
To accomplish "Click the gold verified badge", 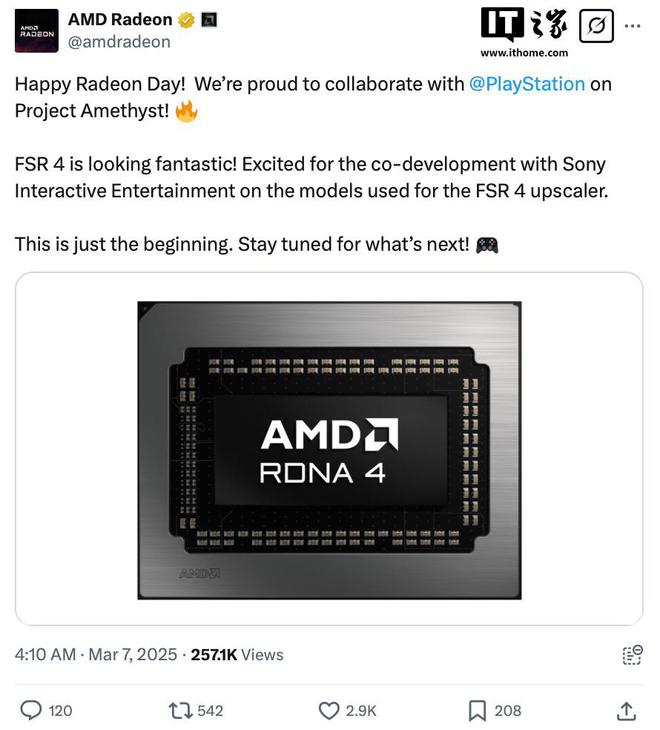I will click(186, 19).
